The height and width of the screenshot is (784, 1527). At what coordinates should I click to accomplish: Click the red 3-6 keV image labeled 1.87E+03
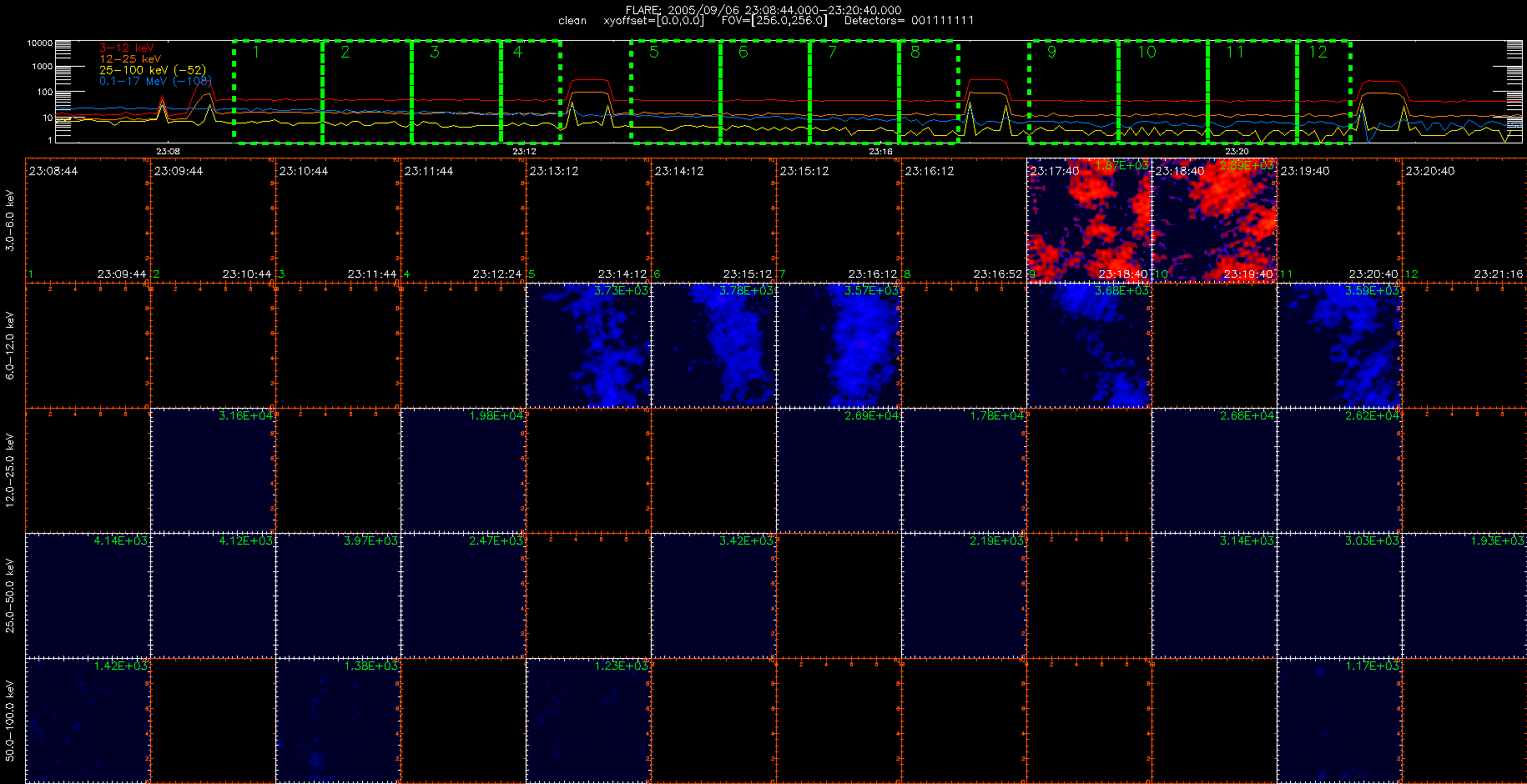tap(1089, 220)
